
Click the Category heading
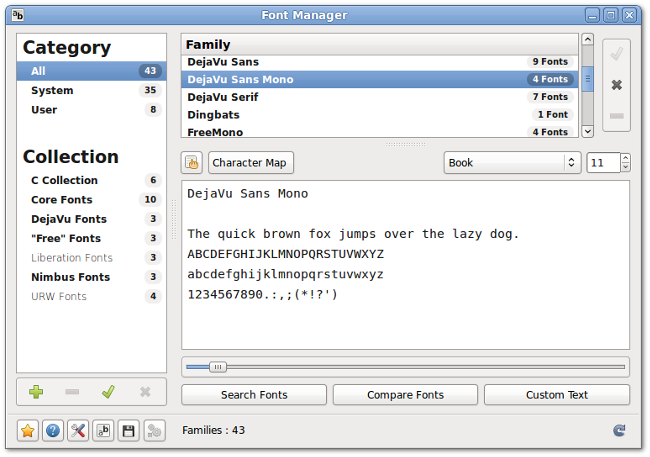tap(67, 48)
